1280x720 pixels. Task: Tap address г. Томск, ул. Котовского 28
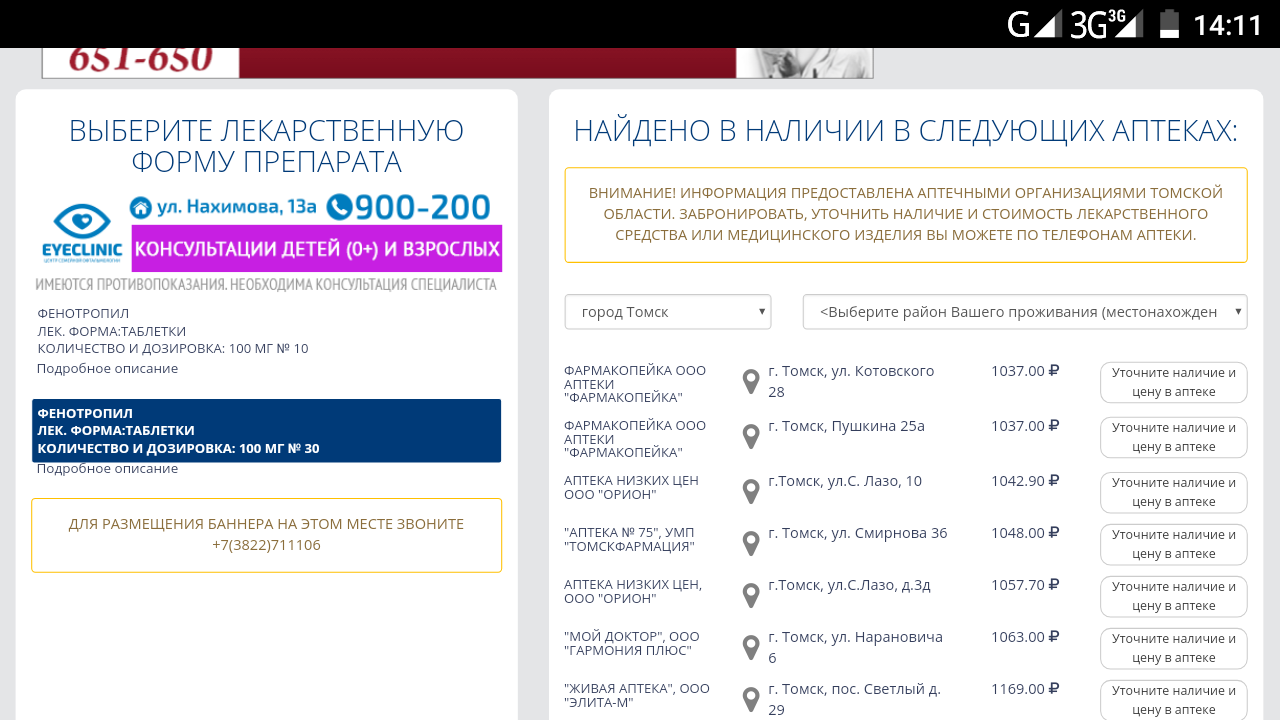coord(851,381)
